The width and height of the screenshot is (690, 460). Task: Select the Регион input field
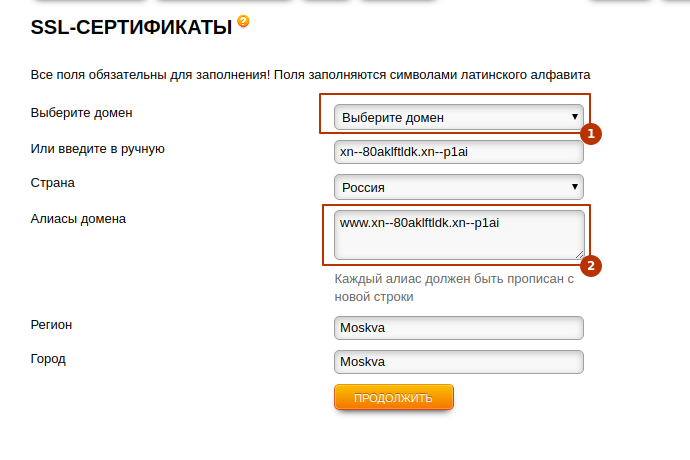pos(458,328)
